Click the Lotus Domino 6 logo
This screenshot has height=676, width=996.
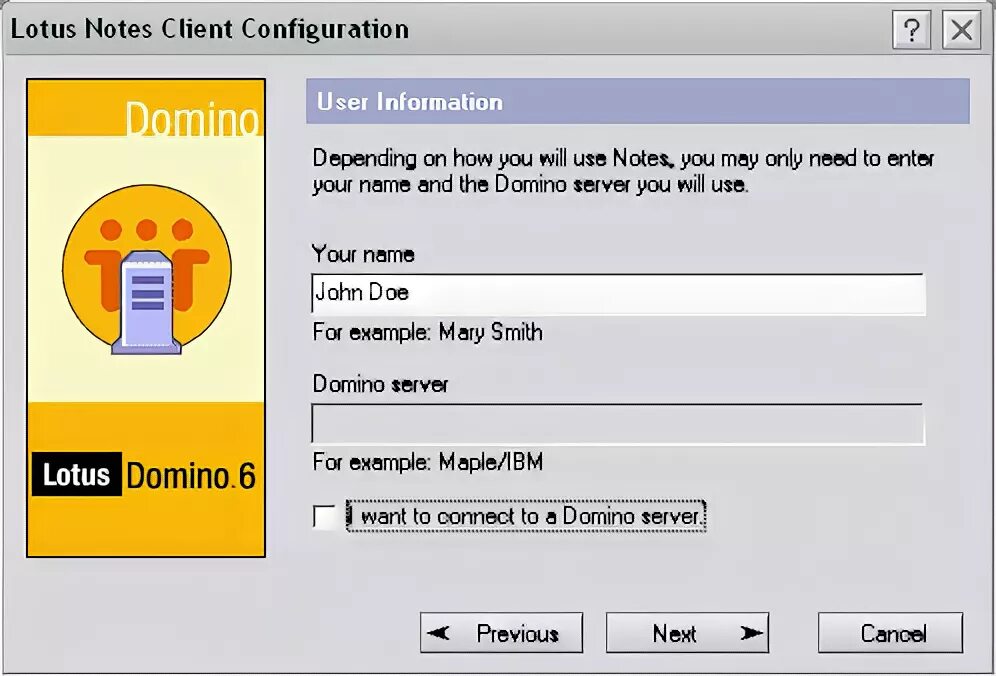[144, 475]
